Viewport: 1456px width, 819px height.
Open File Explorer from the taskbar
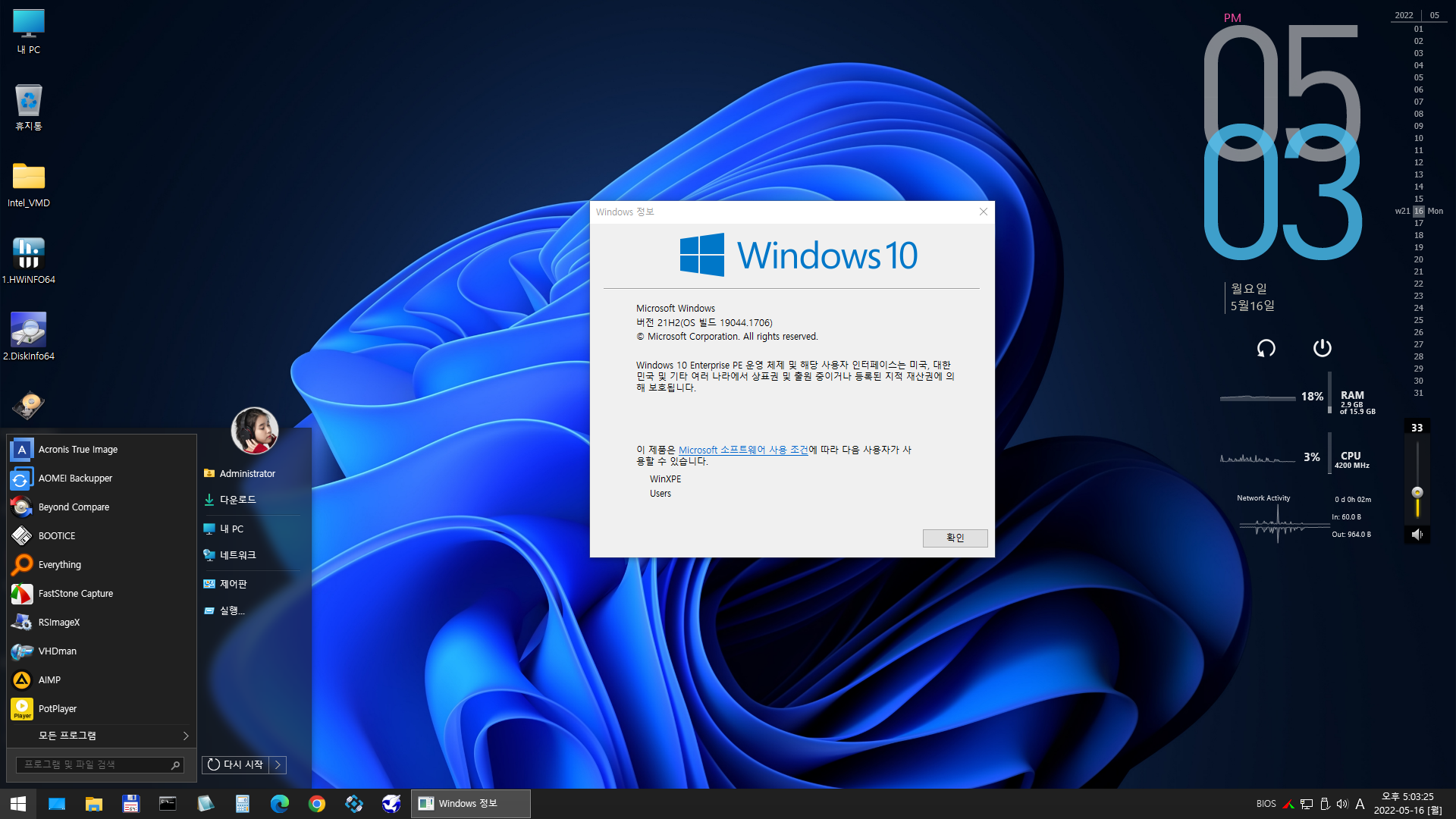click(94, 804)
